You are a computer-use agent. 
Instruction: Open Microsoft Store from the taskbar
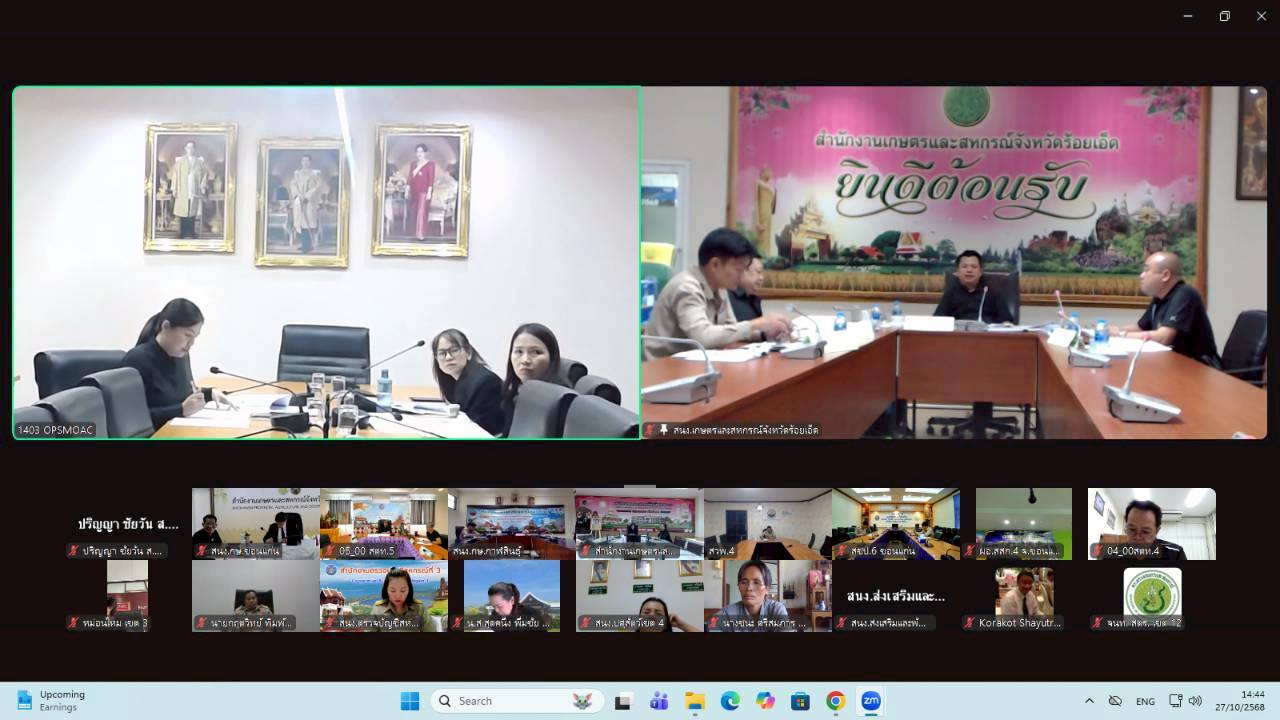(x=800, y=701)
